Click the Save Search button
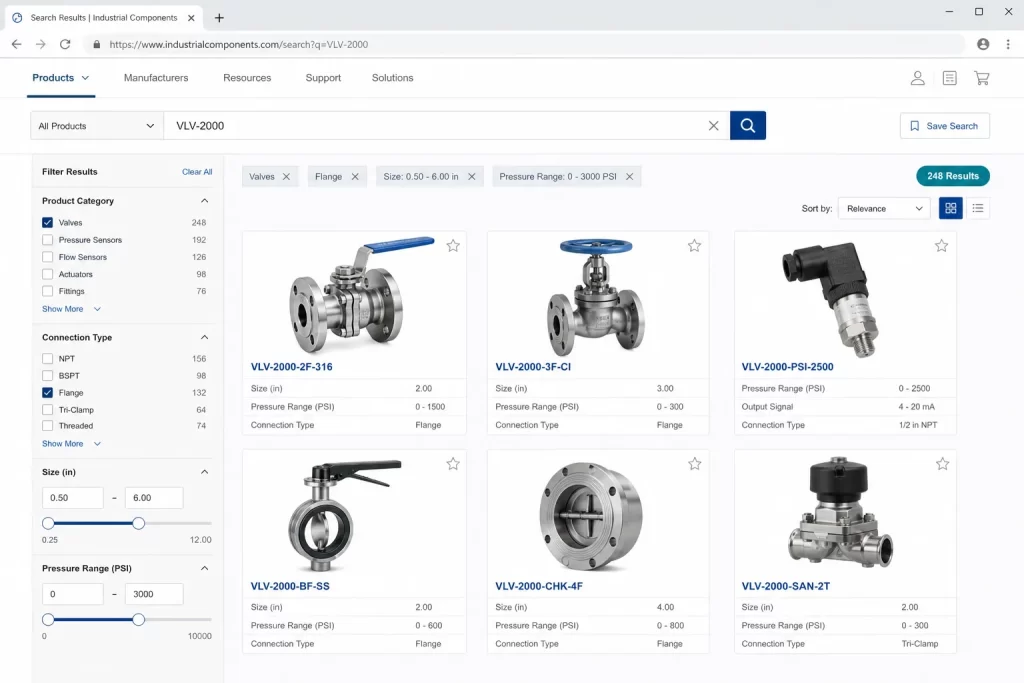This screenshot has width=1024, height=683. 944,125
